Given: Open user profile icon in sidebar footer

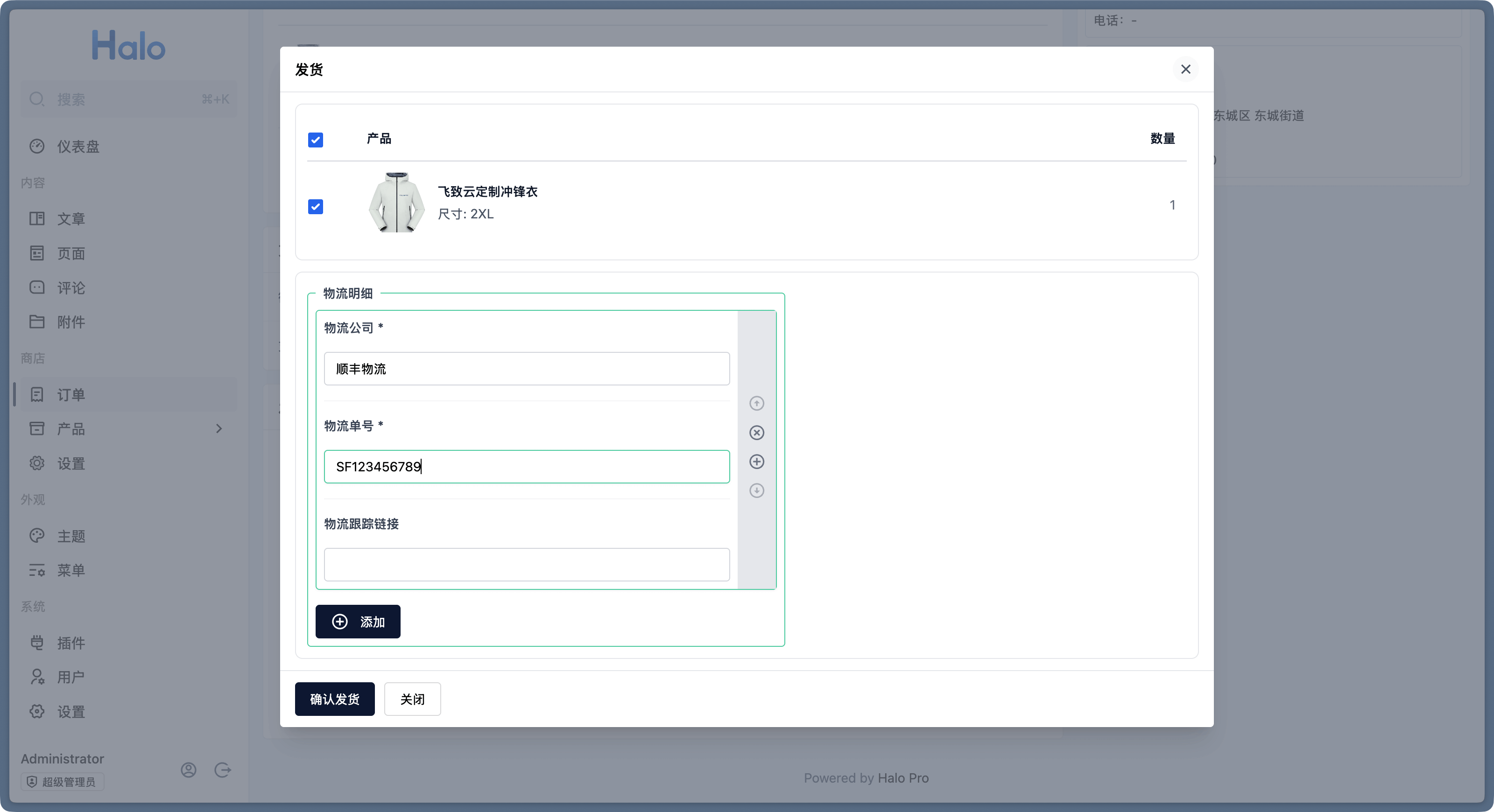Looking at the screenshot, I should click(189, 770).
